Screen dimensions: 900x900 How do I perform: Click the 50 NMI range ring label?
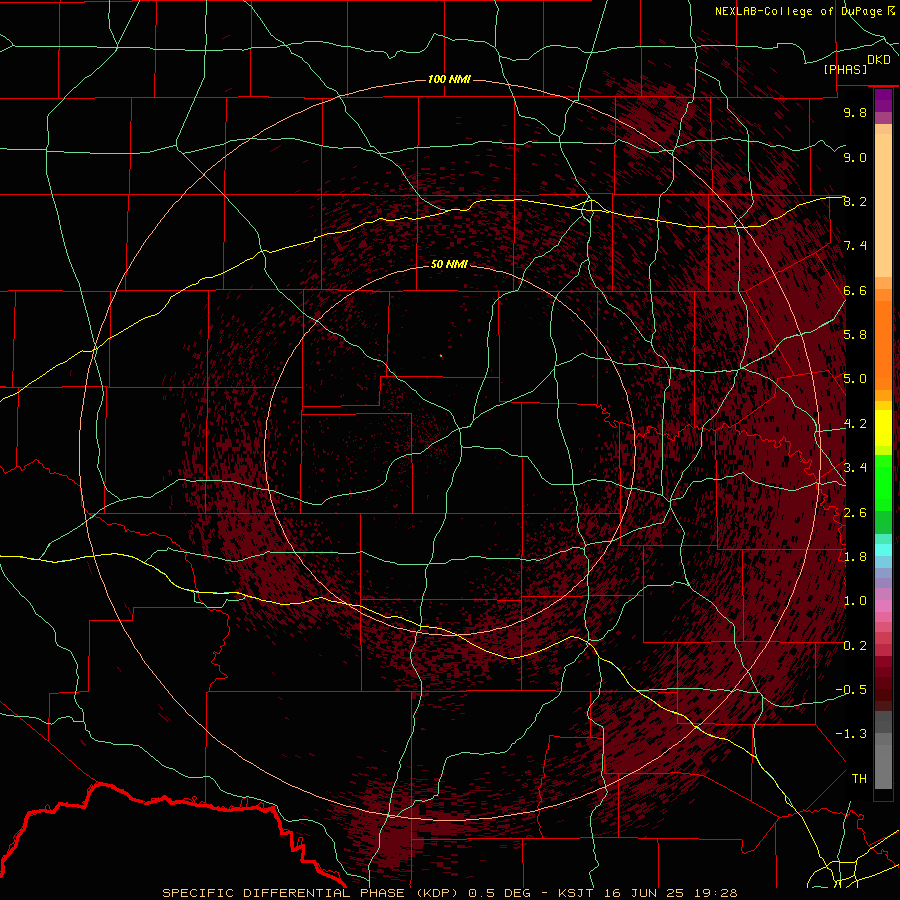point(449,264)
